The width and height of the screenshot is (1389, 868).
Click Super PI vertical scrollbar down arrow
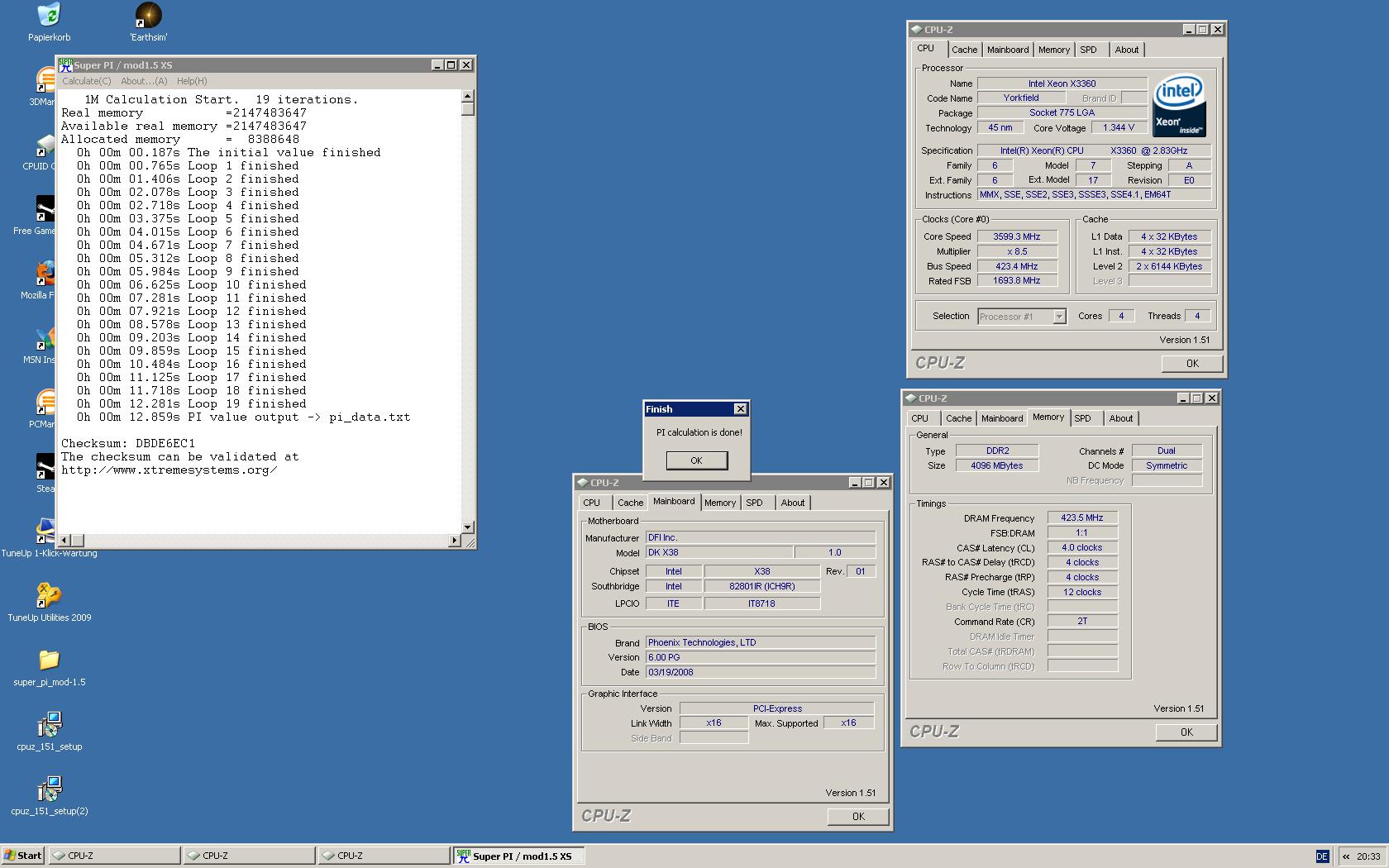coord(468,527)
